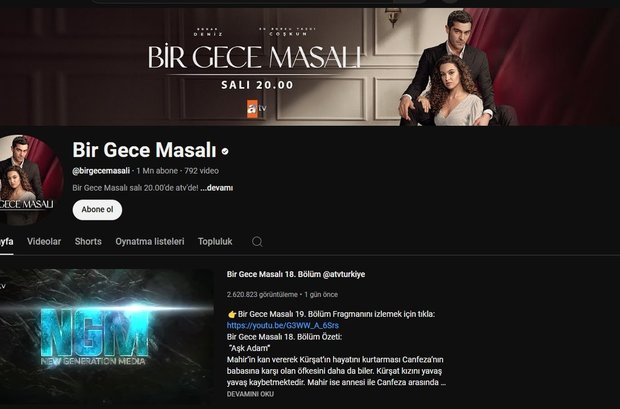
Task: Click the NGM logo video thumbnail
Action: [106, 336]
